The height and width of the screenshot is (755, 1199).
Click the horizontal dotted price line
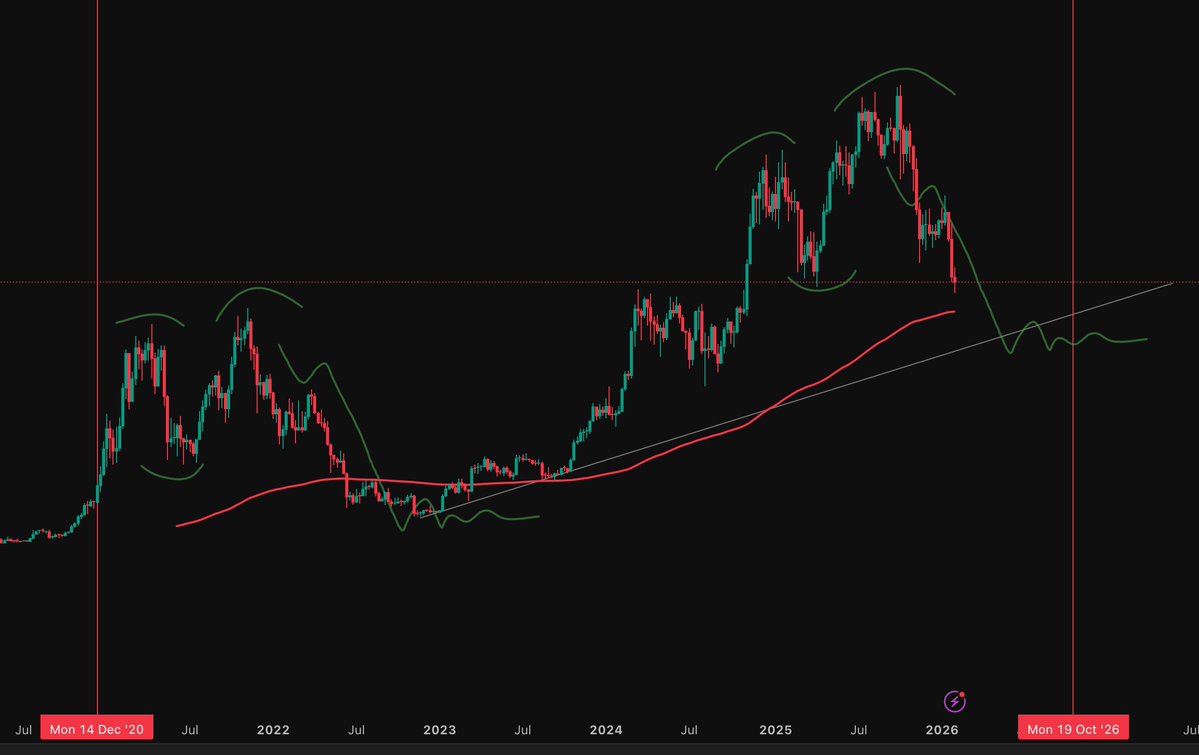(400, 283)
